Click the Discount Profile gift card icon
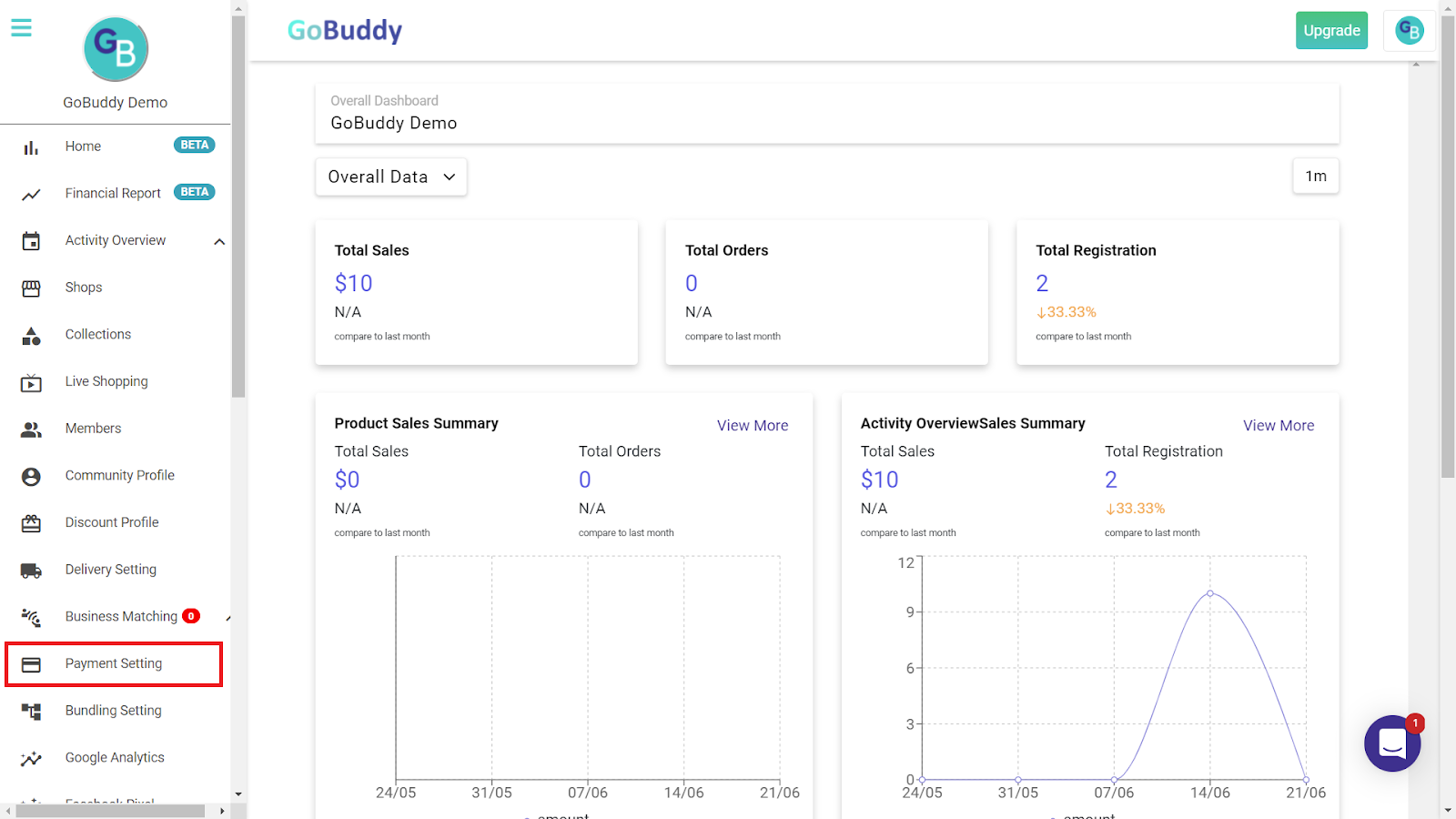 point(31,523)
